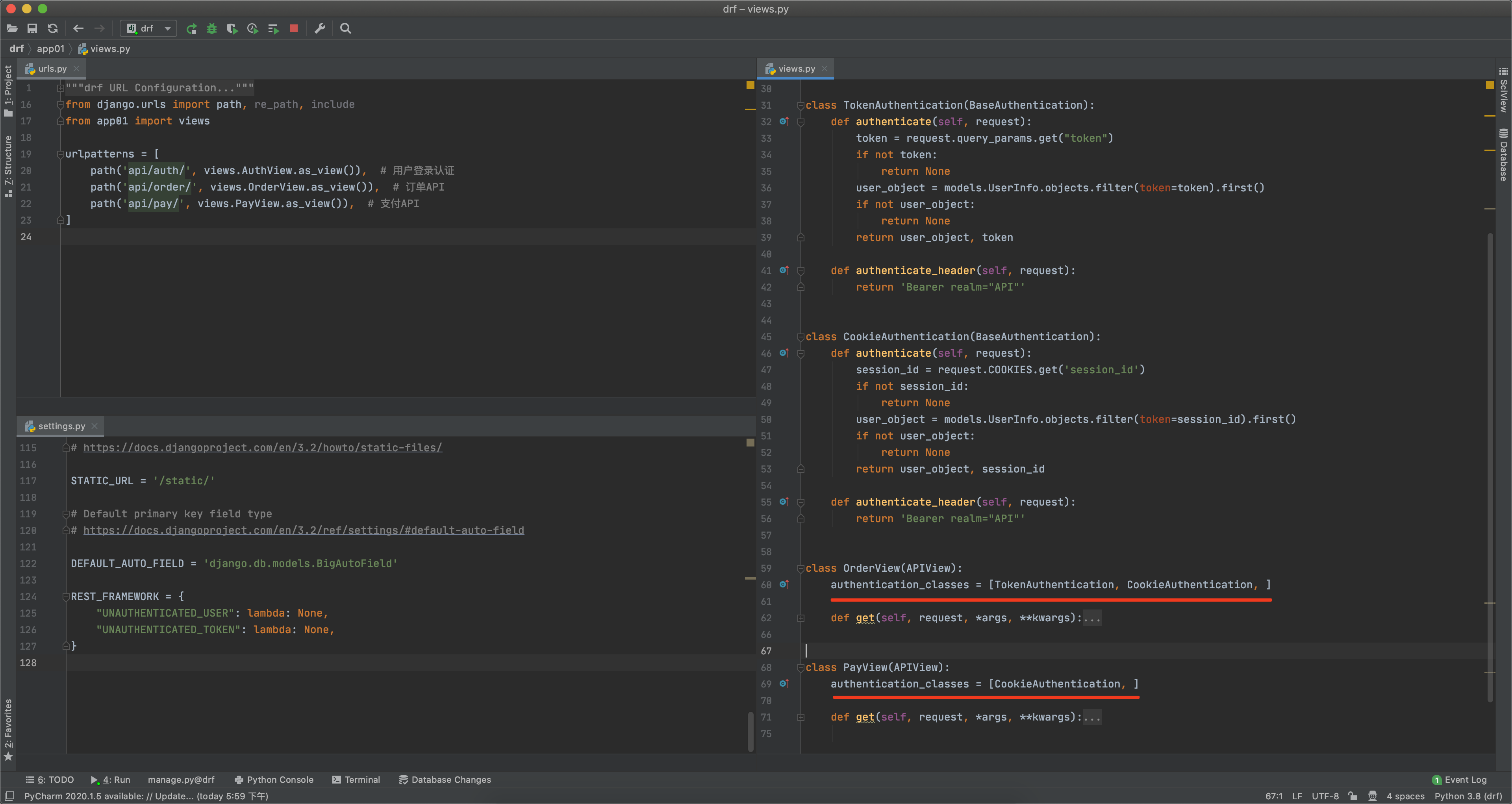Screen dimensions: 1512x804
Task: Expand the folded get method in OrderView
Action: (800, 618)
